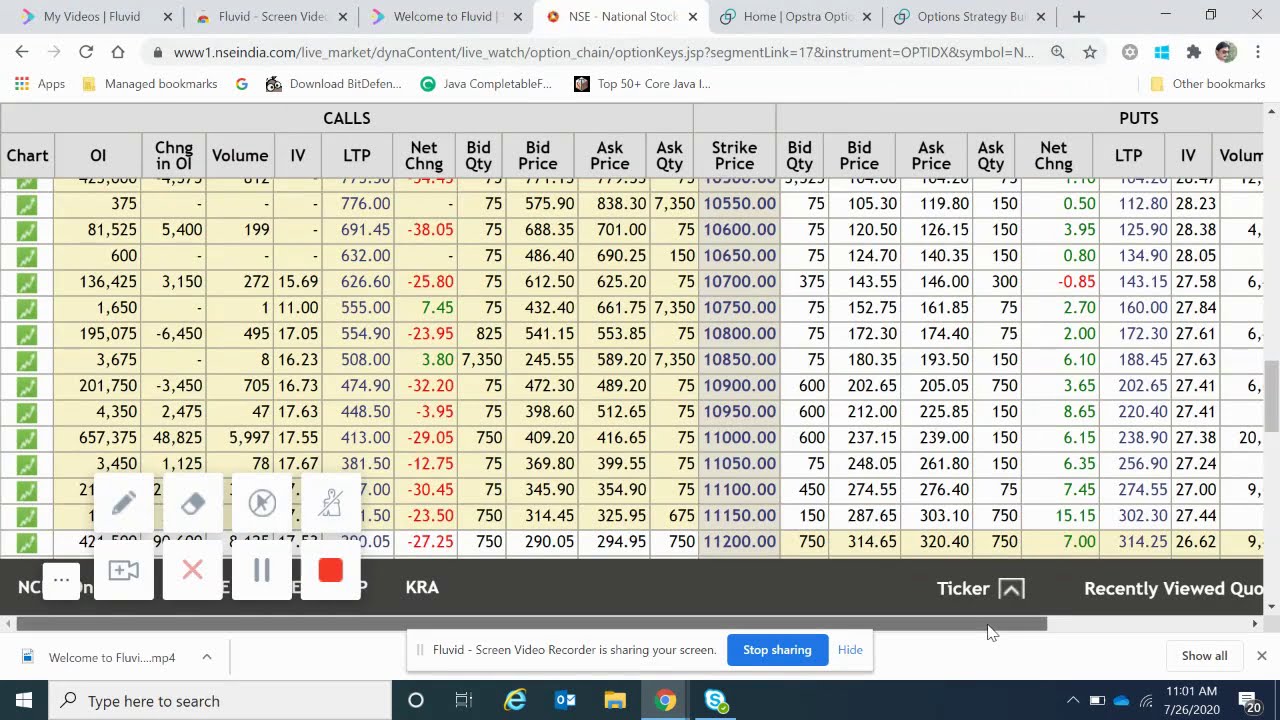The height and width of the screenshot is (720, 1280).
Task: Open Outlook from the taskbar
Action: pos(565,701)
